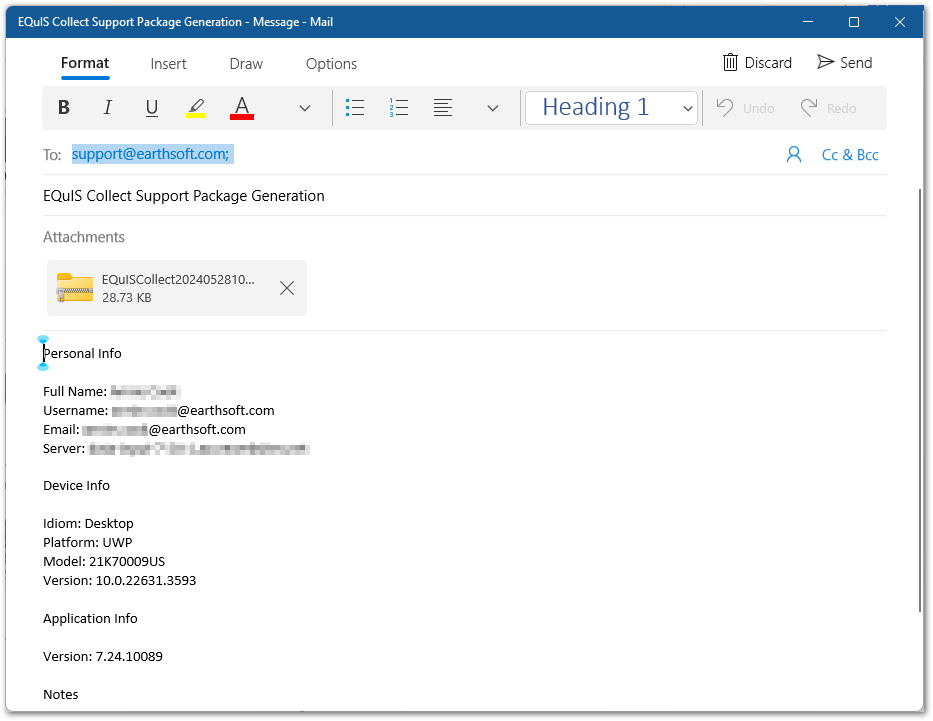
Task: Remove the EQuISCollect zip attachment
Action: [x=287, y=288]
